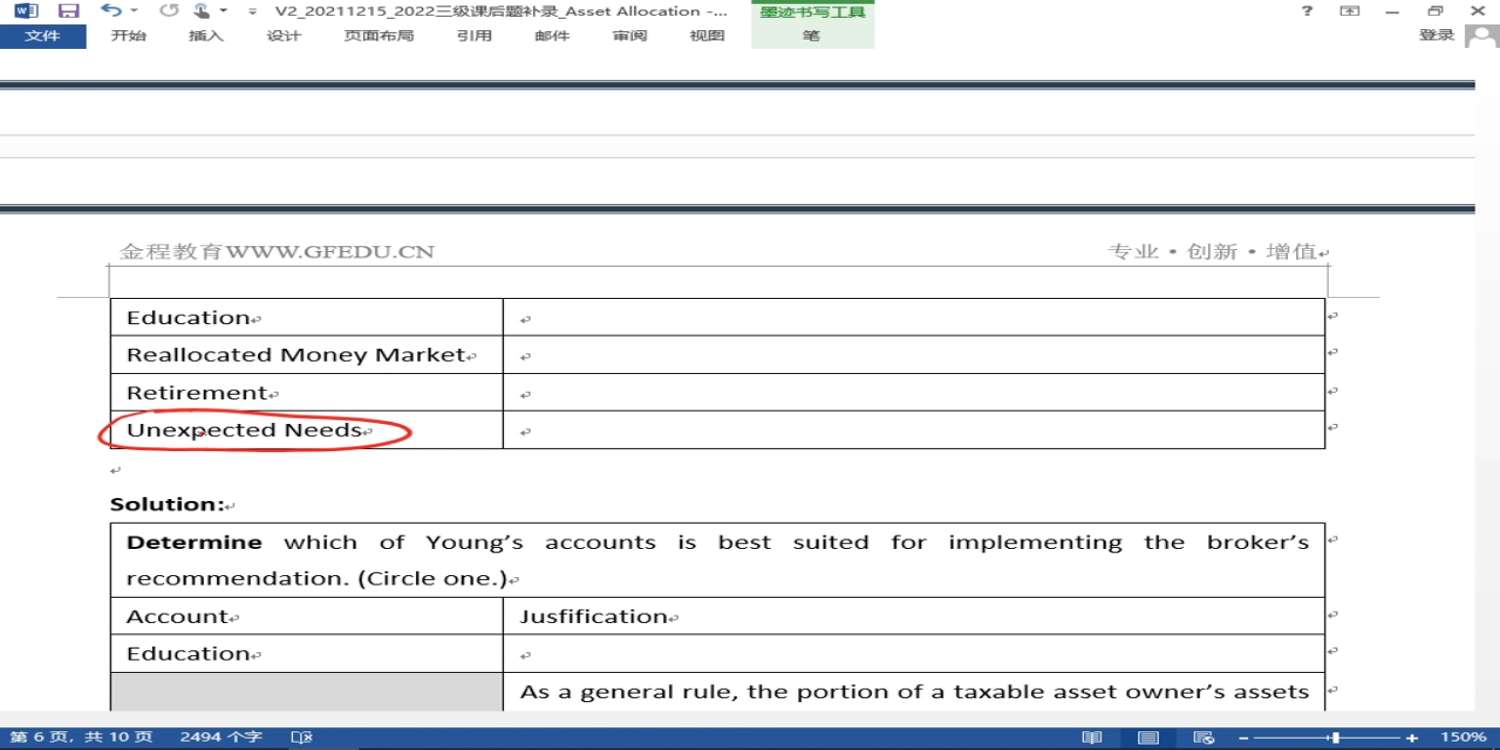Screen dimensions: 1500x750
Task: Click header text '专业·创新·增值'
Action: click(x=1212, y=252)
